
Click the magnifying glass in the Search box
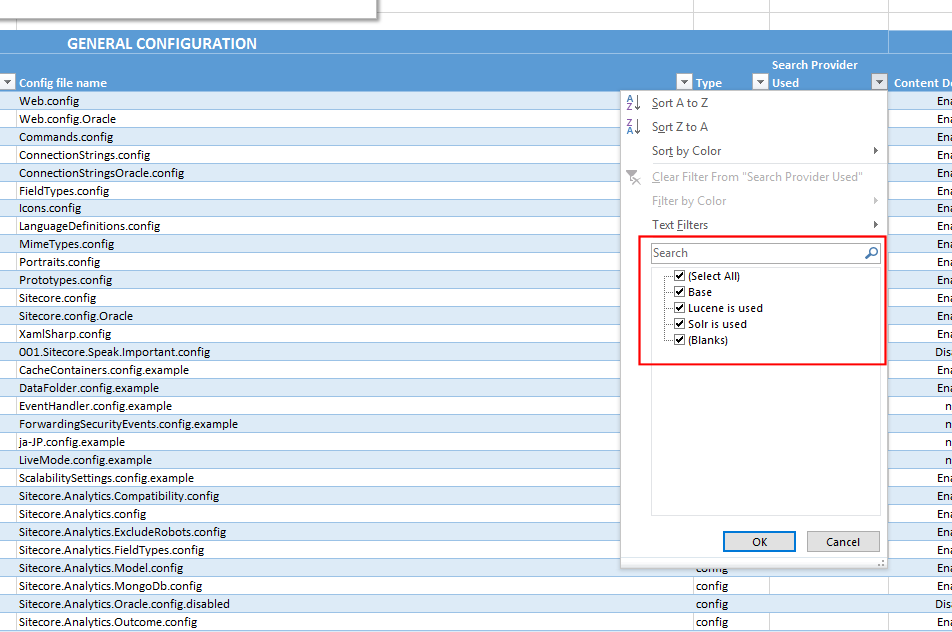click(x=870, y=253)
